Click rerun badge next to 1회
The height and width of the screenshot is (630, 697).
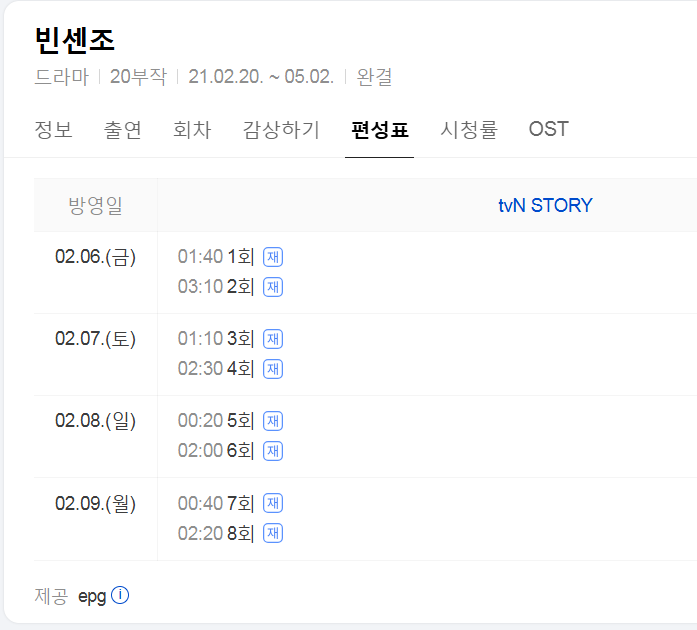273,257
